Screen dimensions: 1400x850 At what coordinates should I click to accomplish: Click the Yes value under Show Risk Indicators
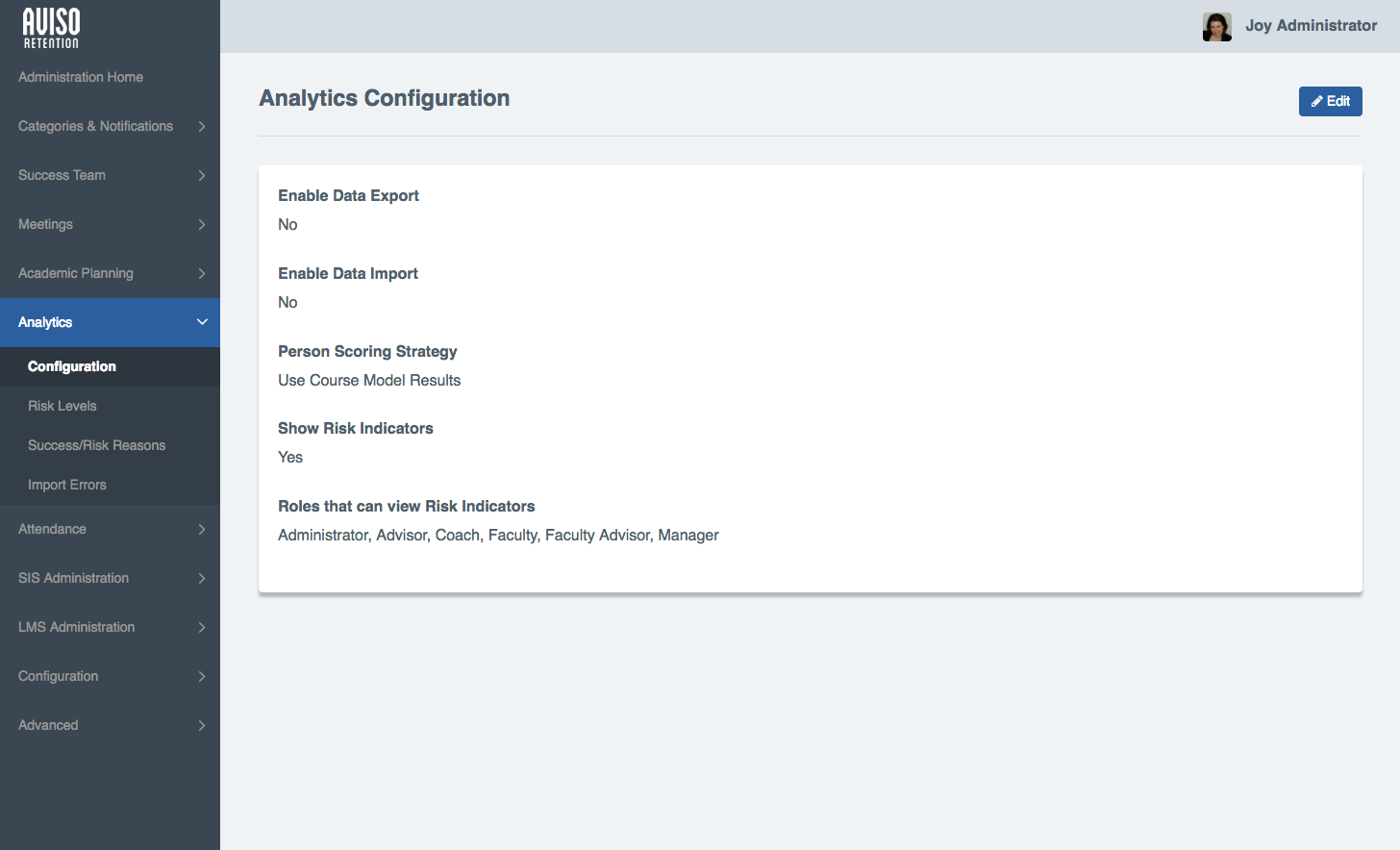pyautogui.click(x=290, y=457)
